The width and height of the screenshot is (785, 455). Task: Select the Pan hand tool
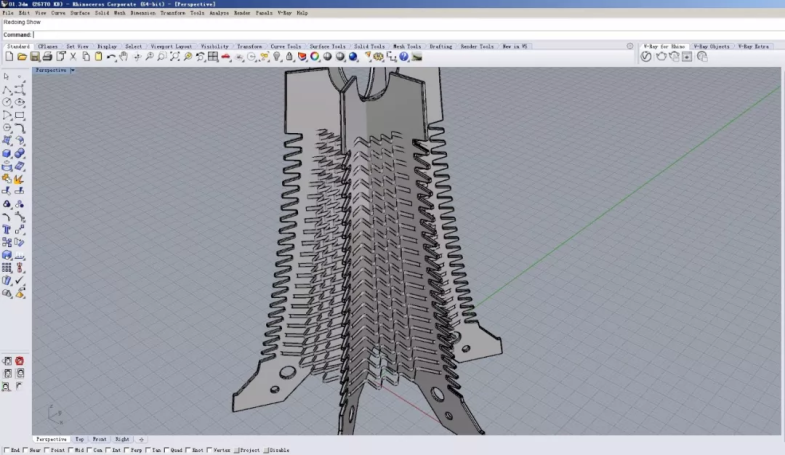click(124, 57)
